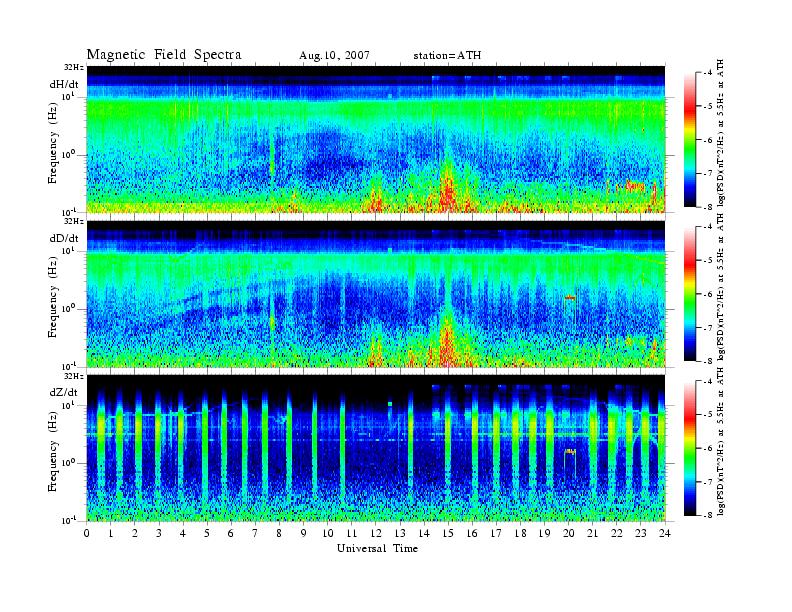Click the color scale bar beside dH/dt panel

690,140
